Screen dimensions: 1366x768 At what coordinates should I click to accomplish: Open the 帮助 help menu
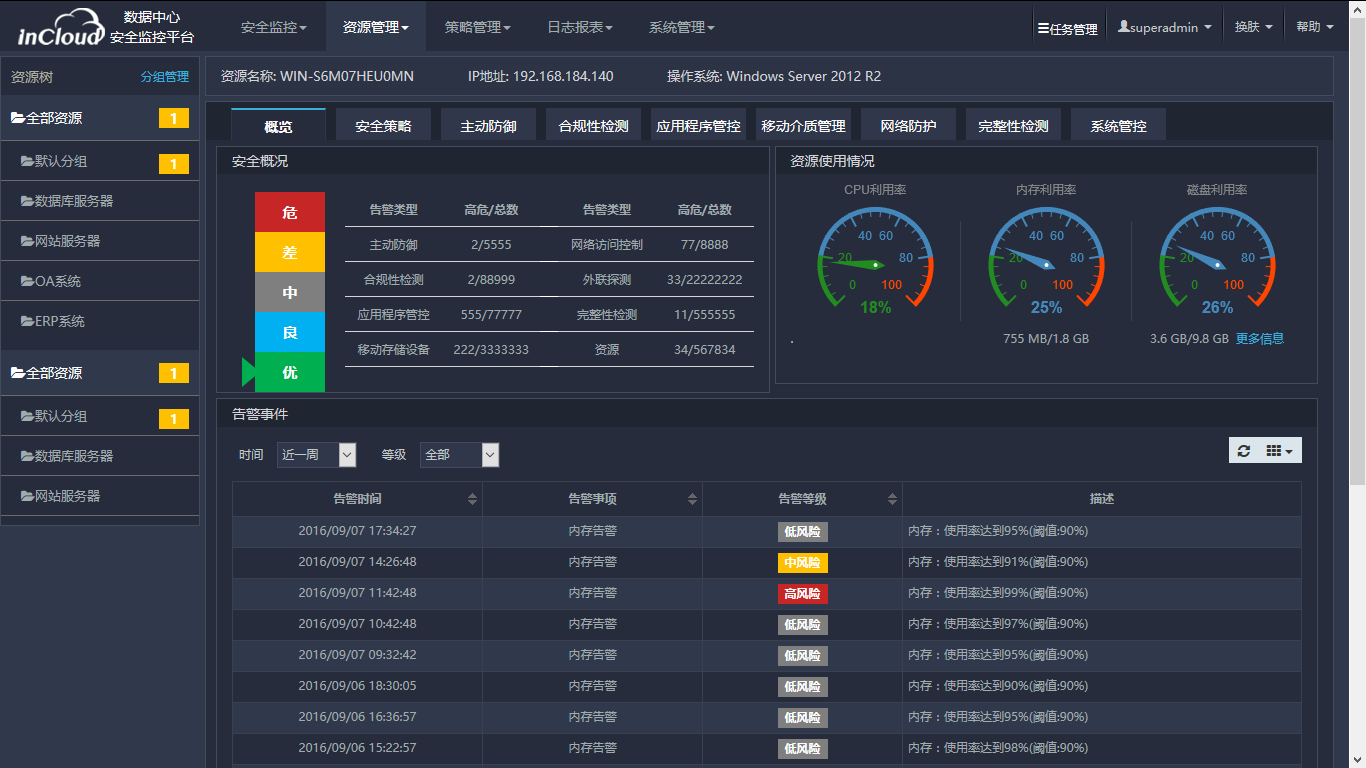click(x=1315, y=28)
